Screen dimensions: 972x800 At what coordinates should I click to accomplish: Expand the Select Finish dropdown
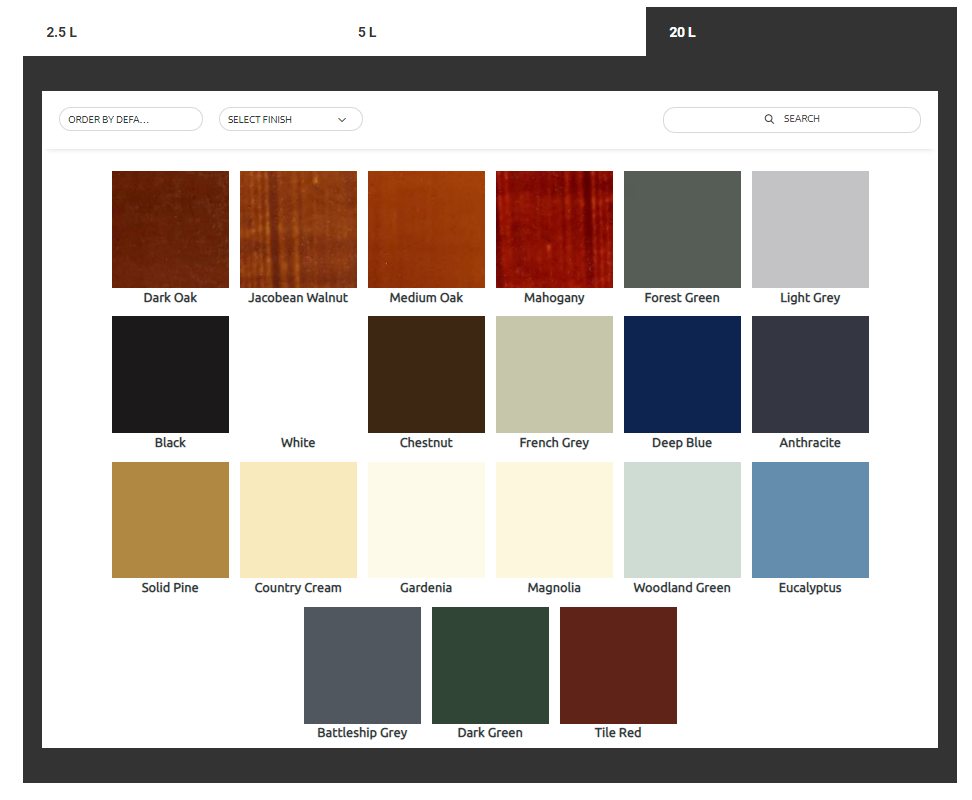[x=290, y=118]
